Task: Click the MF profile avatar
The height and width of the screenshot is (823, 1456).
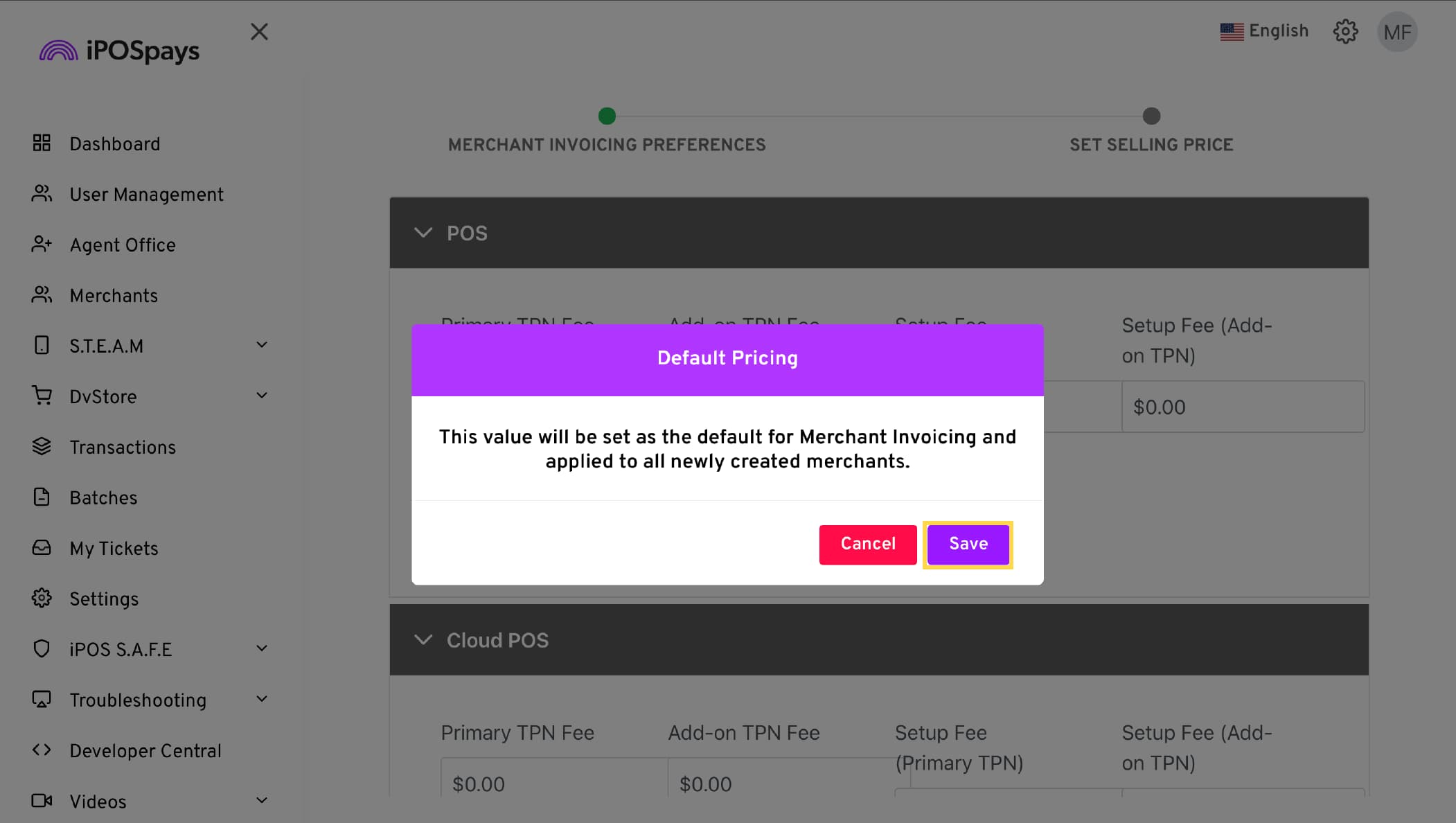Action: 1397,32
